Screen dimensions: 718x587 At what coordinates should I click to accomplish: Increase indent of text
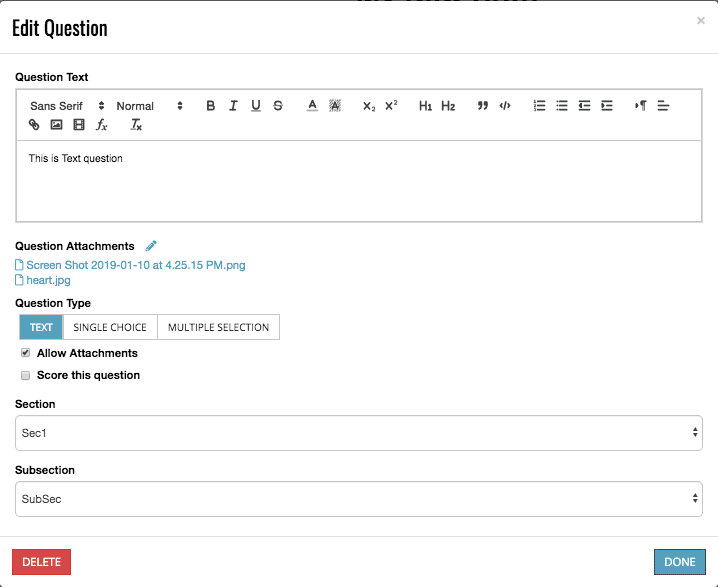pyautogui.click(x=607, y=106)
